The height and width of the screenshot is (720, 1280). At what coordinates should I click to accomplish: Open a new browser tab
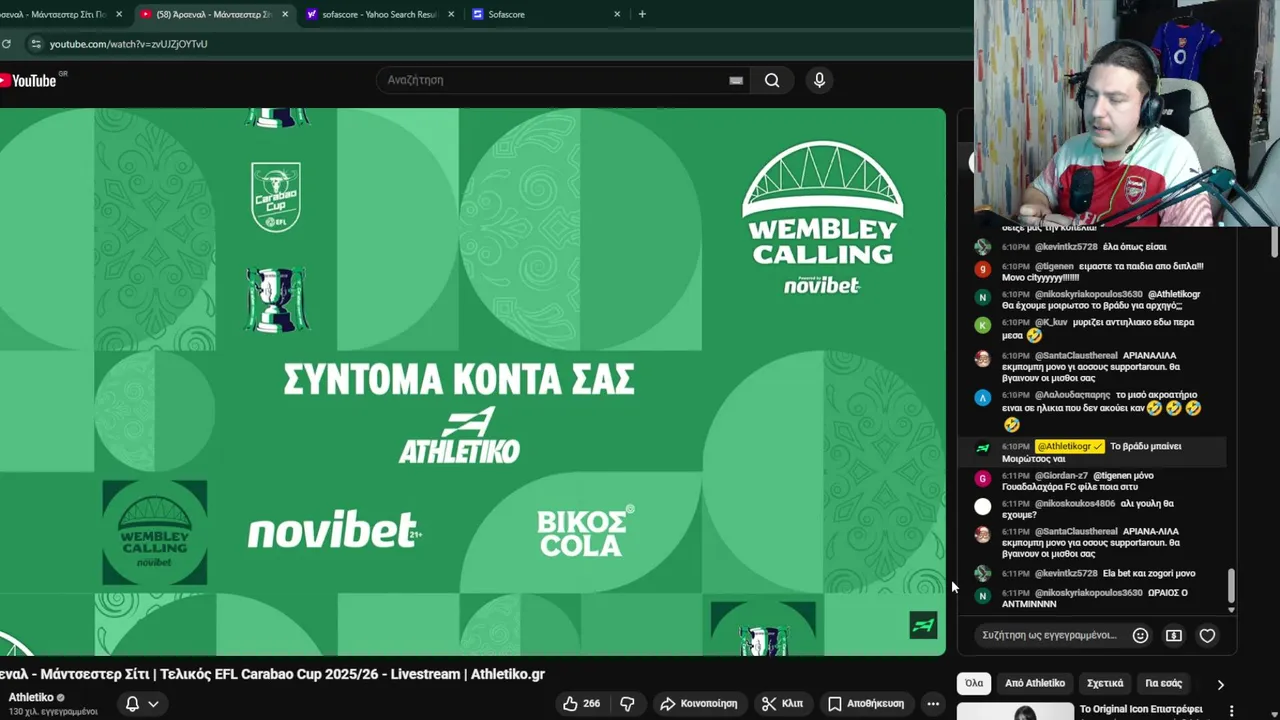tap(642, 14)
